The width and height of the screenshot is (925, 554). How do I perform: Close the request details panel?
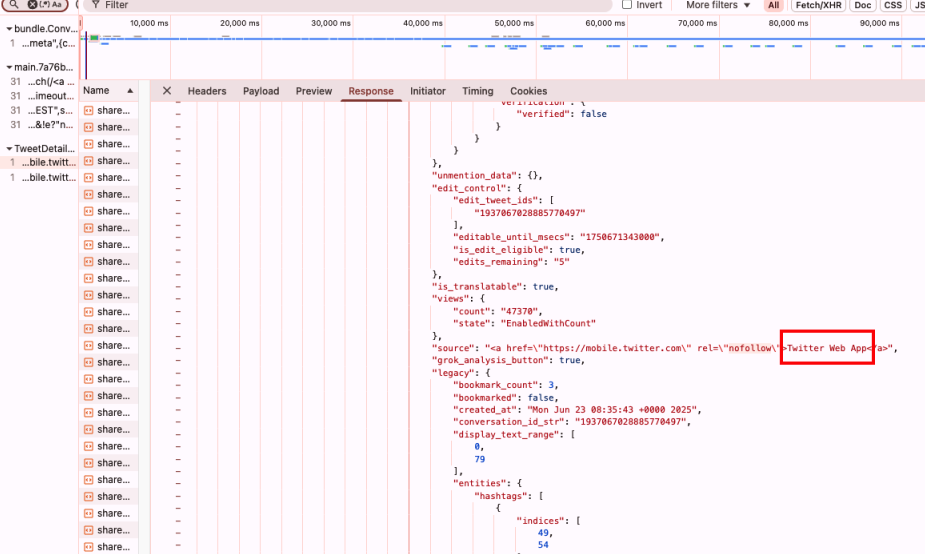[167, 91]
